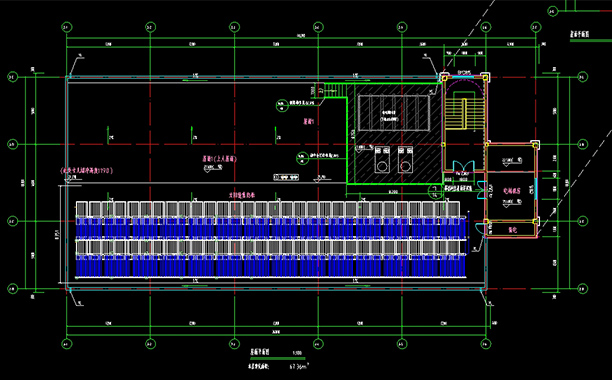Select the pink label above the solar panel array
This screenshot has width=612, height=380.
pos(242,195)
